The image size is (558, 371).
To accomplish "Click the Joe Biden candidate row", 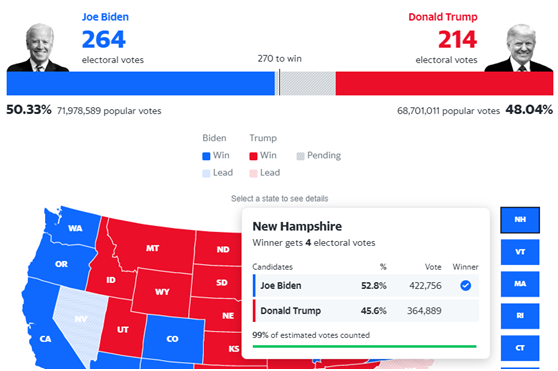I will 365,285.
